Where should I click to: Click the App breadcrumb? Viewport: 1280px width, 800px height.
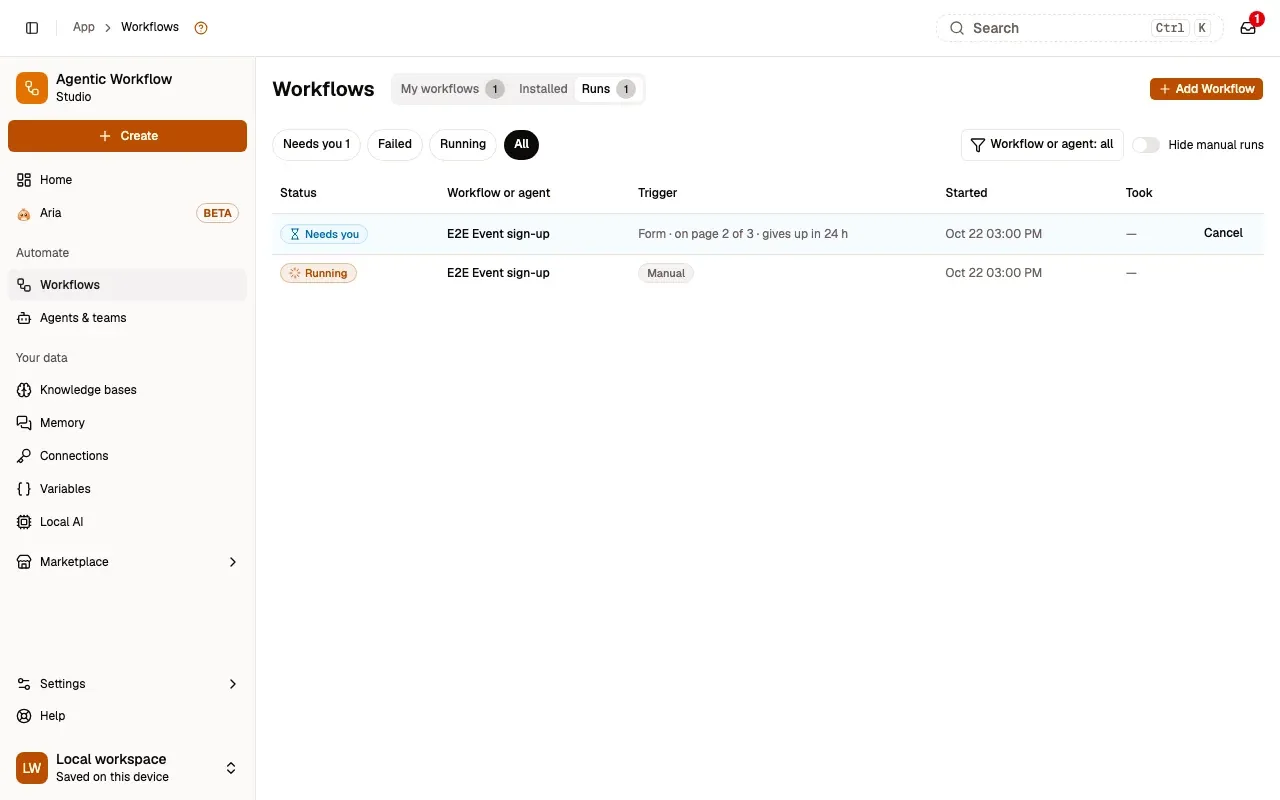(84, 27)
